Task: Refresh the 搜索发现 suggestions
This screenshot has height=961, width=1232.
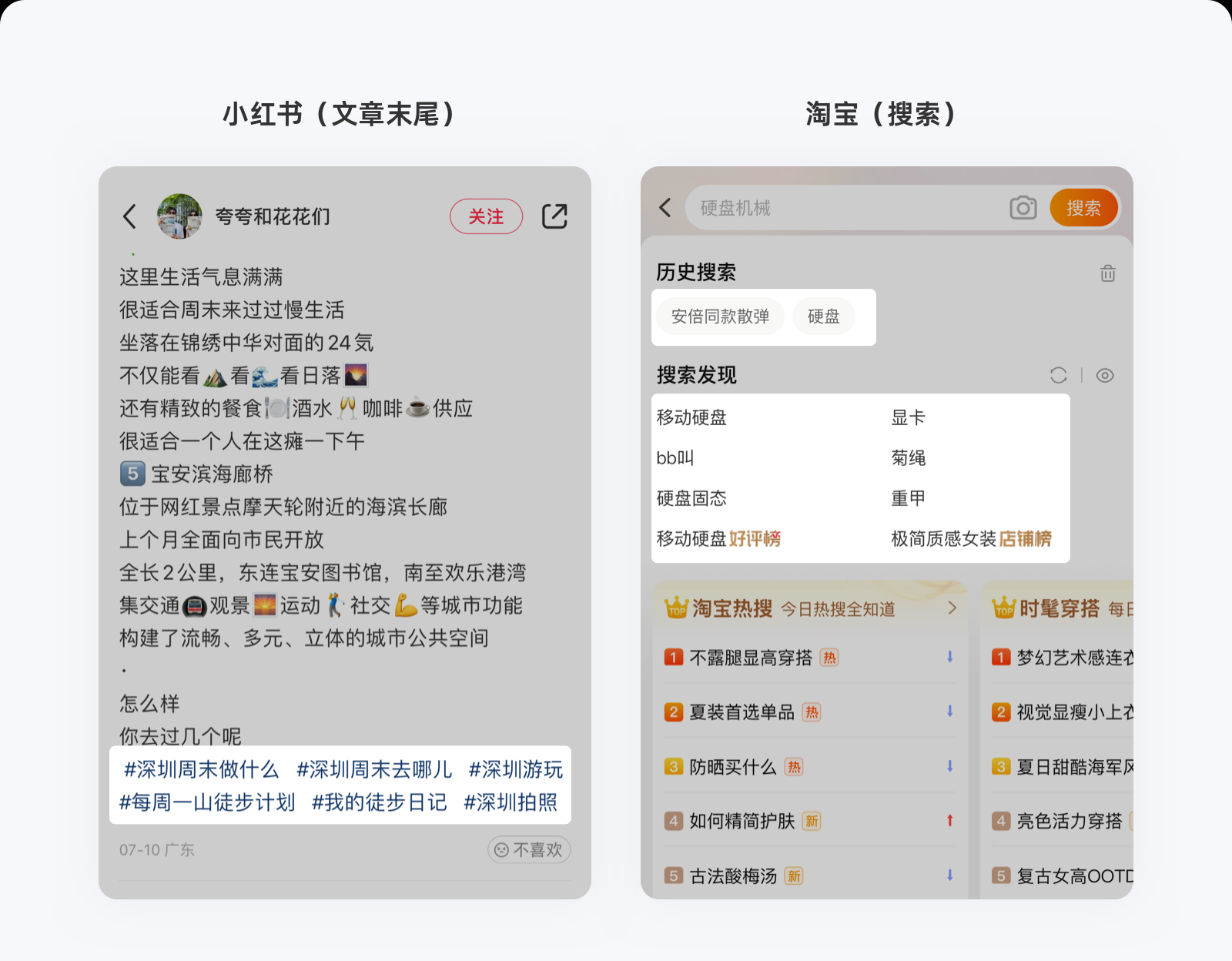Action: (1058, 375)
